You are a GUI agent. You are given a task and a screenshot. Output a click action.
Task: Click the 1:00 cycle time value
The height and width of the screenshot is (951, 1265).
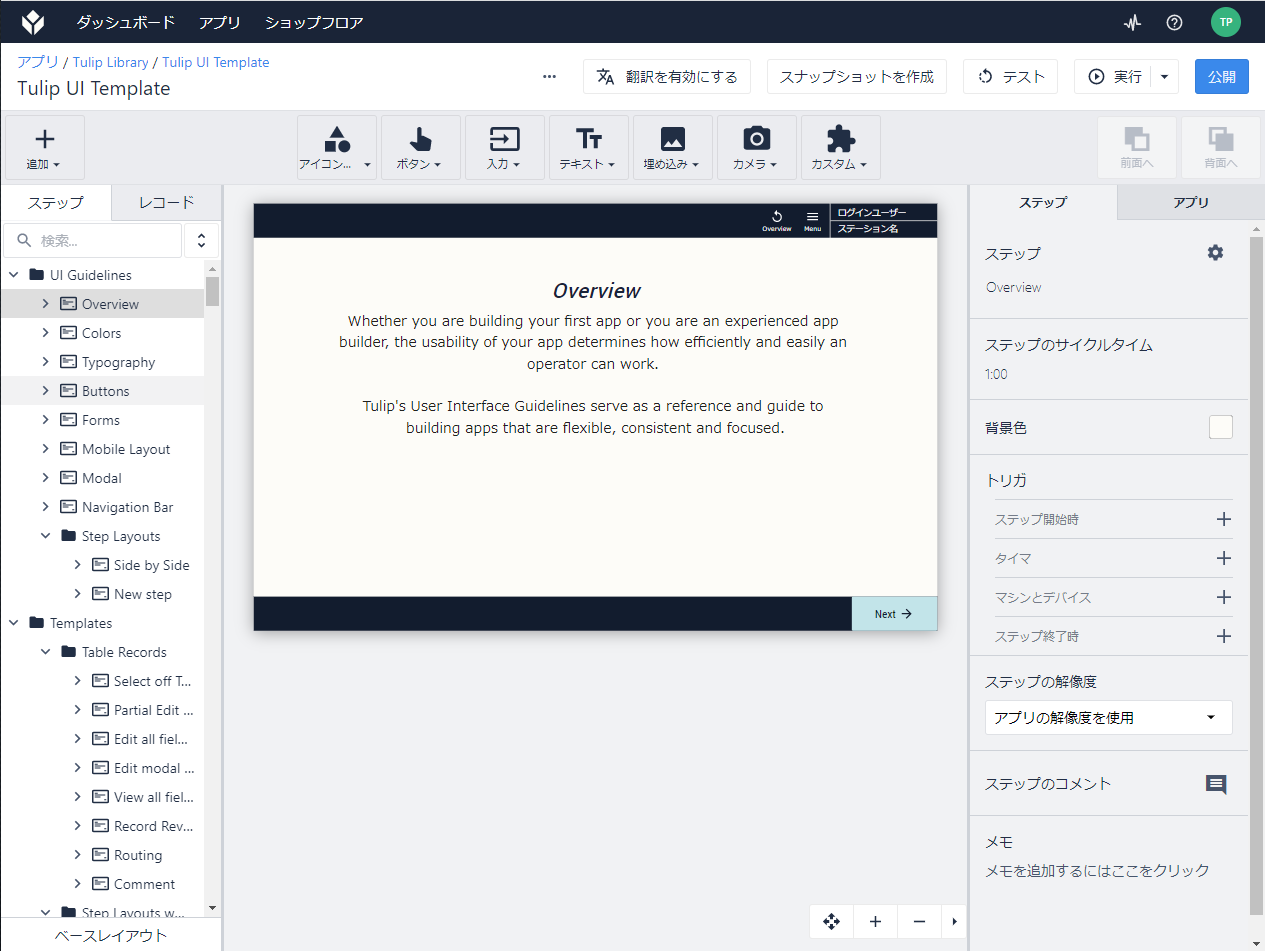tap(996, 374)
